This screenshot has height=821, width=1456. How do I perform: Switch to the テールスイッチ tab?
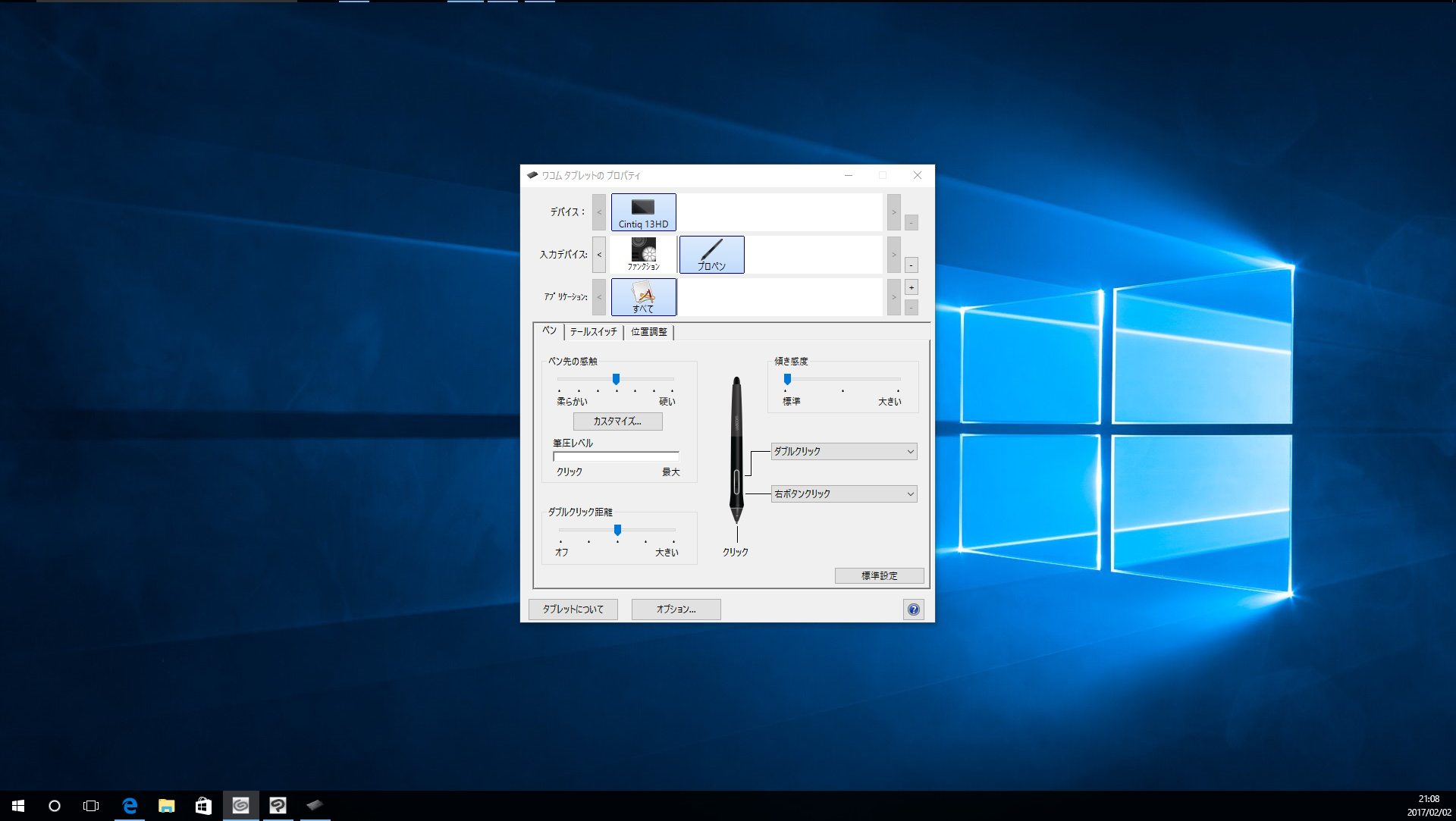click(593, 332)
